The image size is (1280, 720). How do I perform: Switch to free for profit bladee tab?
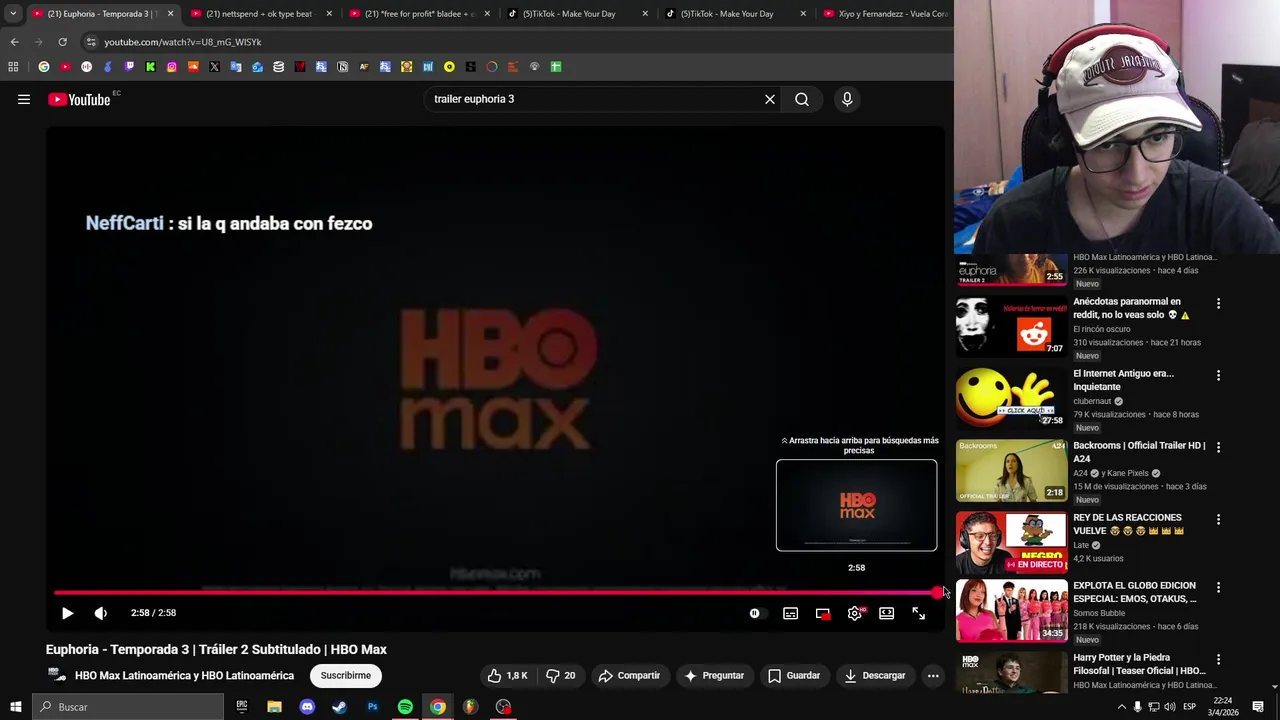(x=418, y=14)
